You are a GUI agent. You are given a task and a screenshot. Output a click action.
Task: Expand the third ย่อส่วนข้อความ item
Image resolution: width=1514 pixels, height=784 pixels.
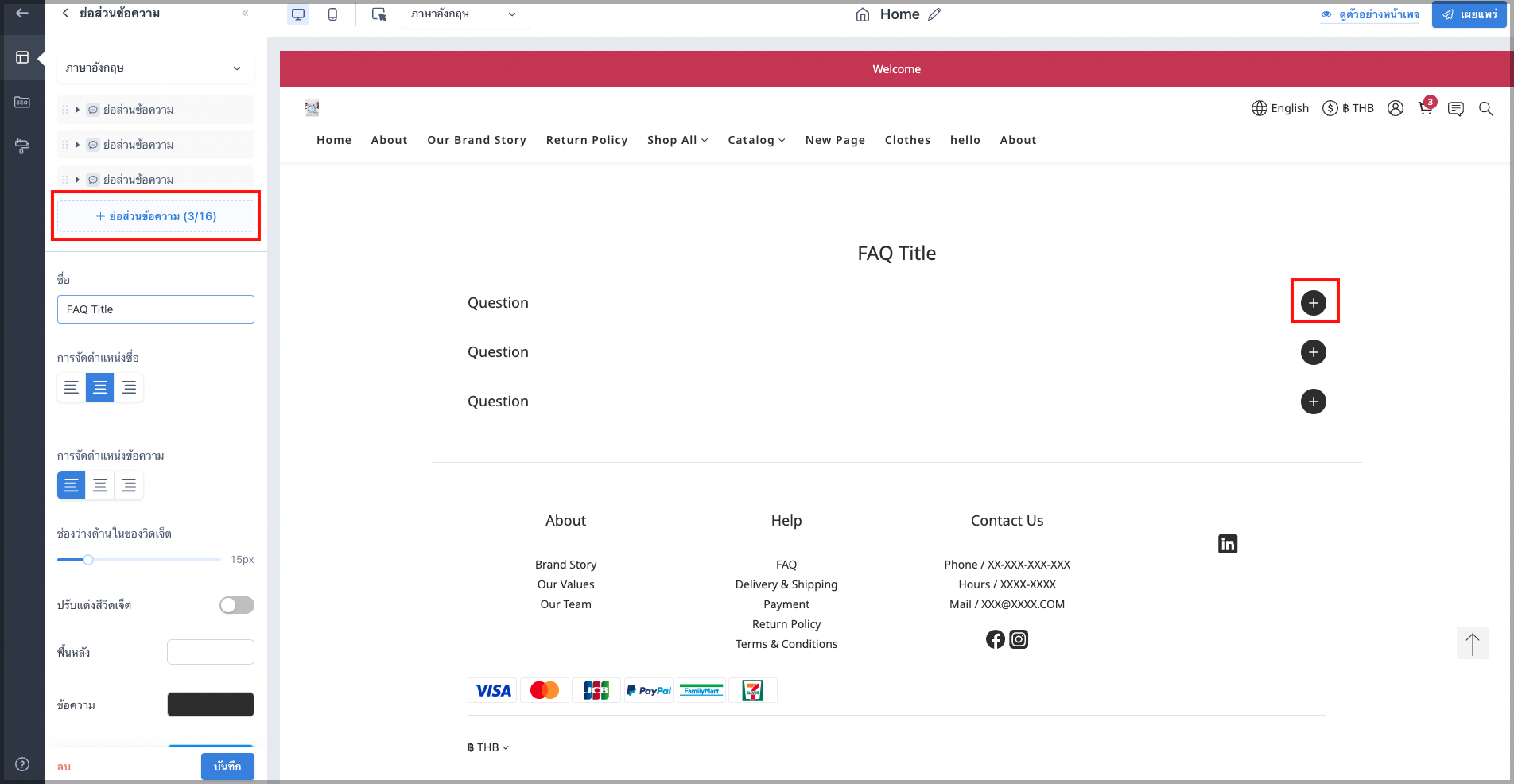(x=77, y=180)
